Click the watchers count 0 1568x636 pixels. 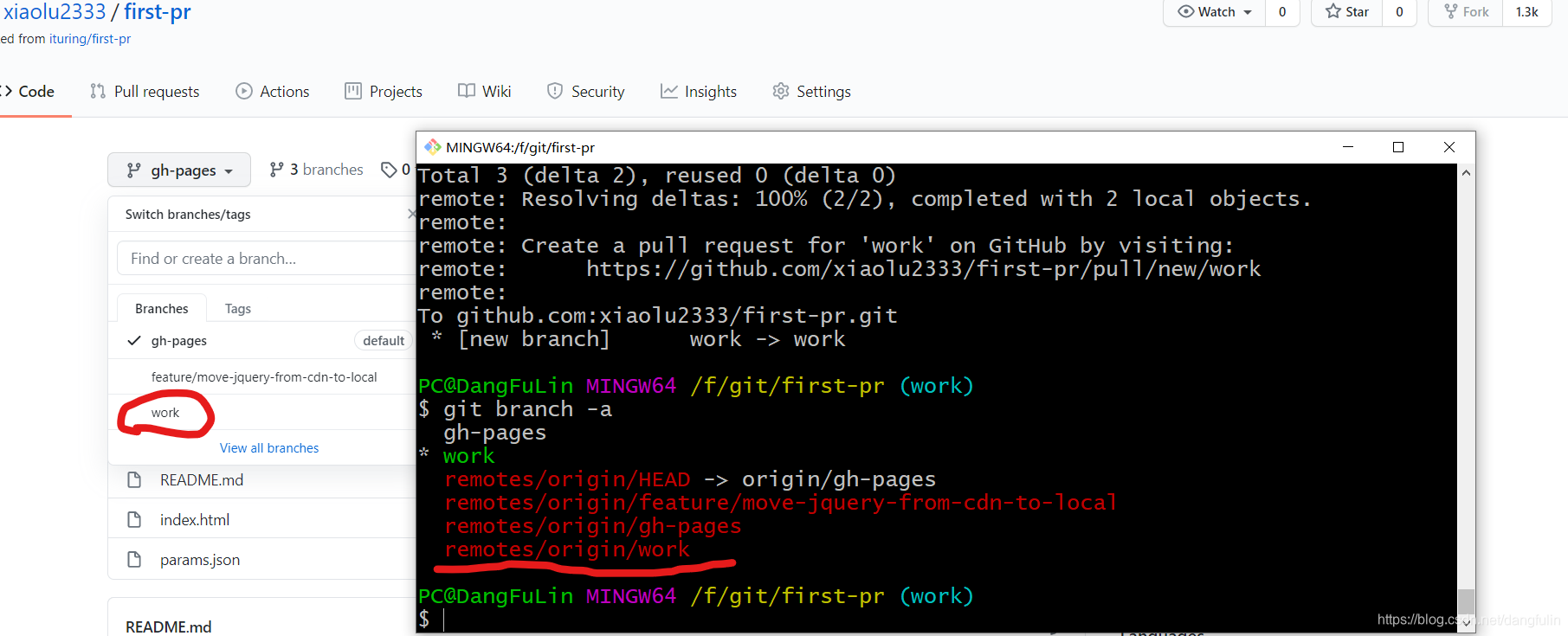[1282, 12]
